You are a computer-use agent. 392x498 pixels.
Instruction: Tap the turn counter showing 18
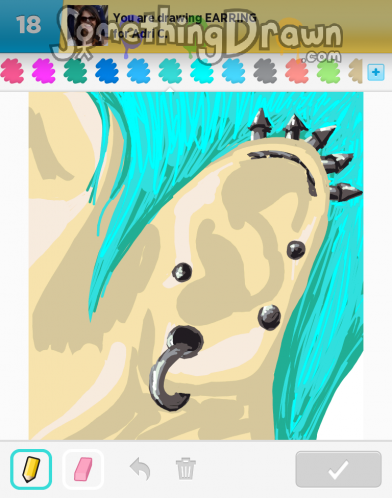tap(29, 25)
